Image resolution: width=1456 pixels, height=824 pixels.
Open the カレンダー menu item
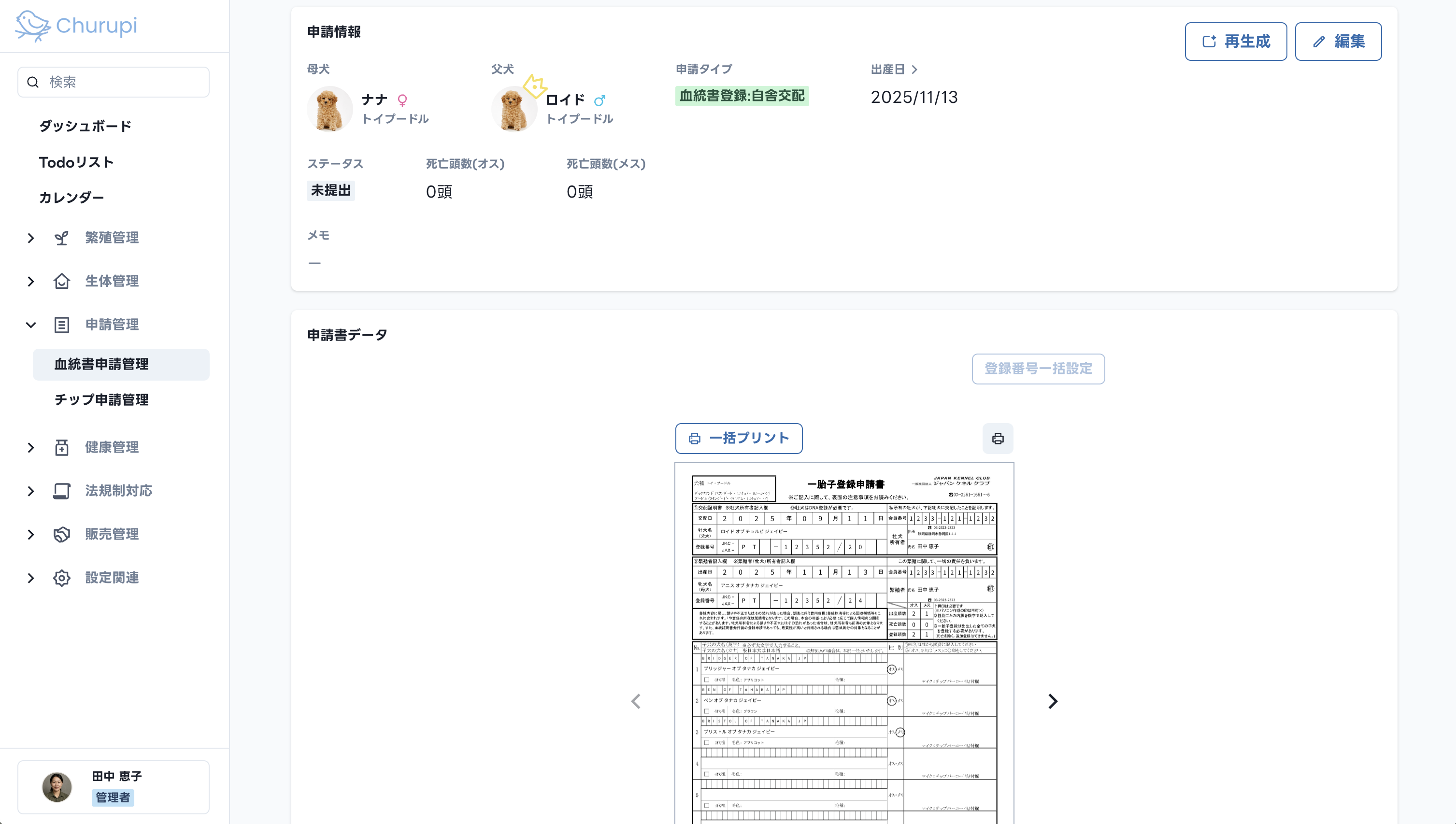(x=71, y=198)
